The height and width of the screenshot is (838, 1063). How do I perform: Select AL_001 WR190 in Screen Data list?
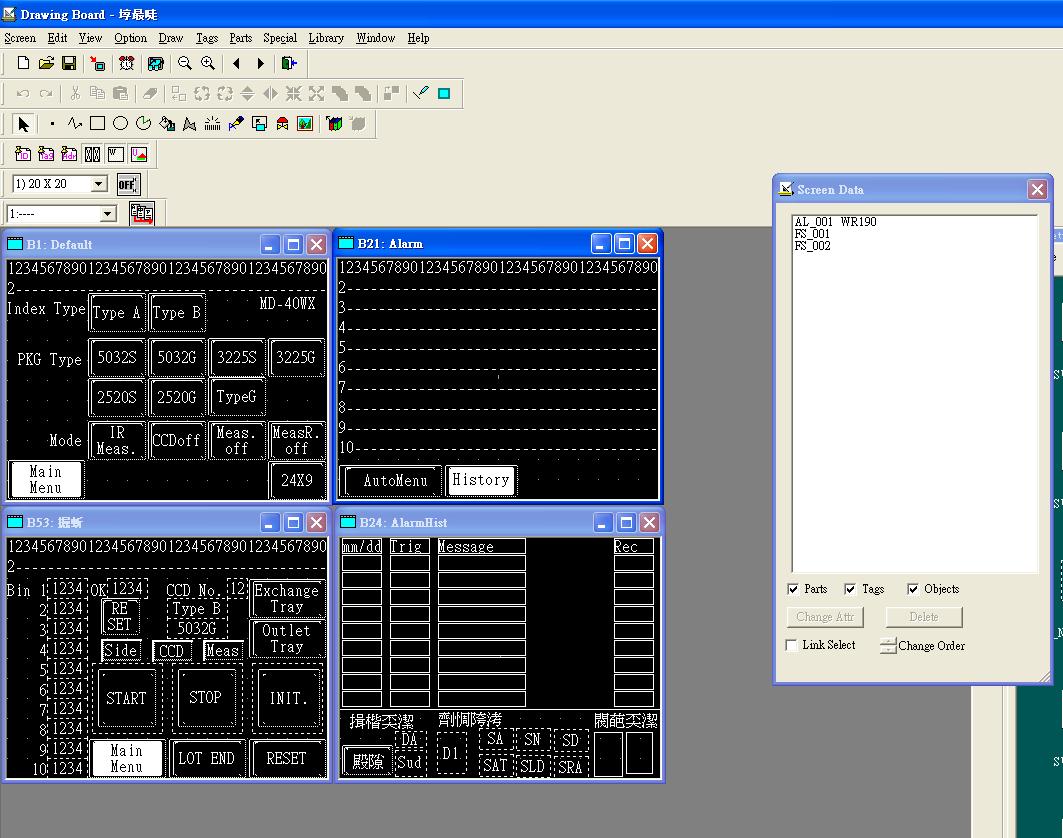pyautogui.click(x=835, y=222)
